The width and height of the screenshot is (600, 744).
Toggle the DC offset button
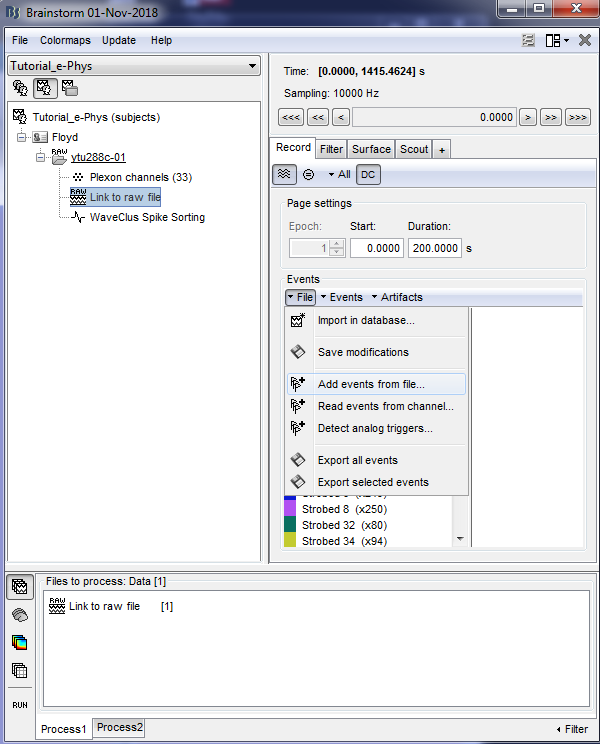(x=368, y=174)
